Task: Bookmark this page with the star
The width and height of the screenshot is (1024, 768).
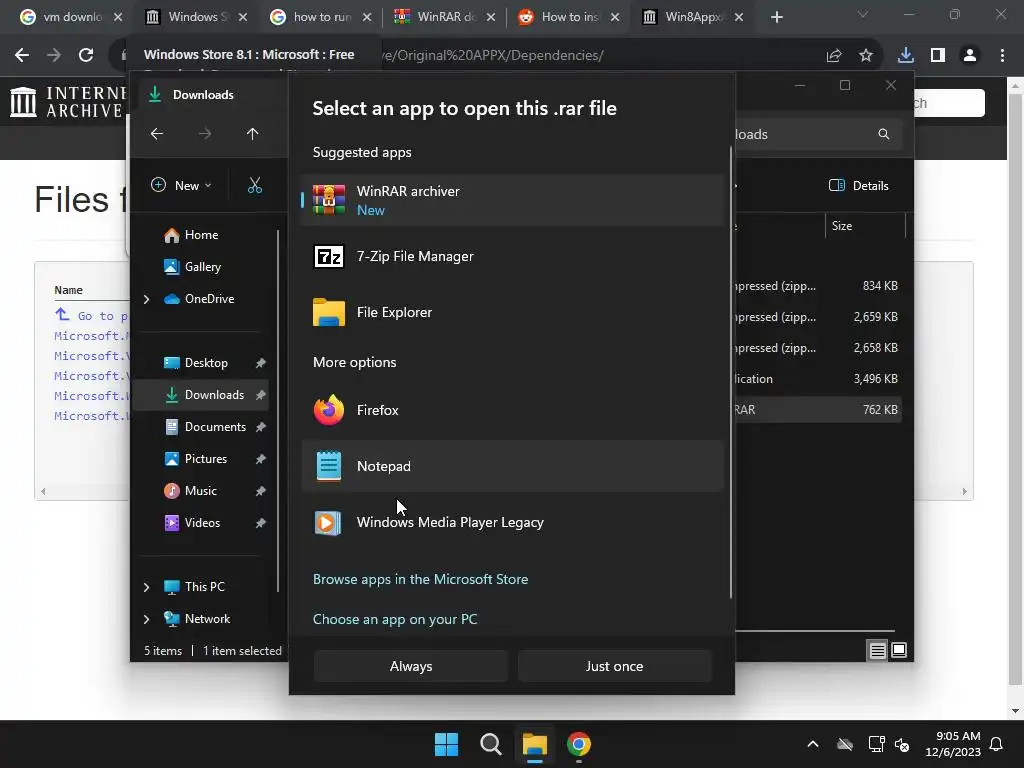Action: coord(866,56)
